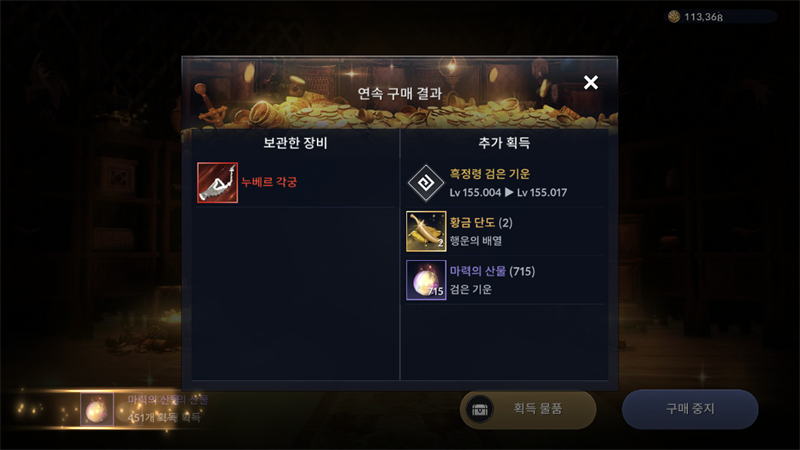The image size is (800, 450).
Task: Click the 451개 획득 notification text
Action: click(164, 418)
